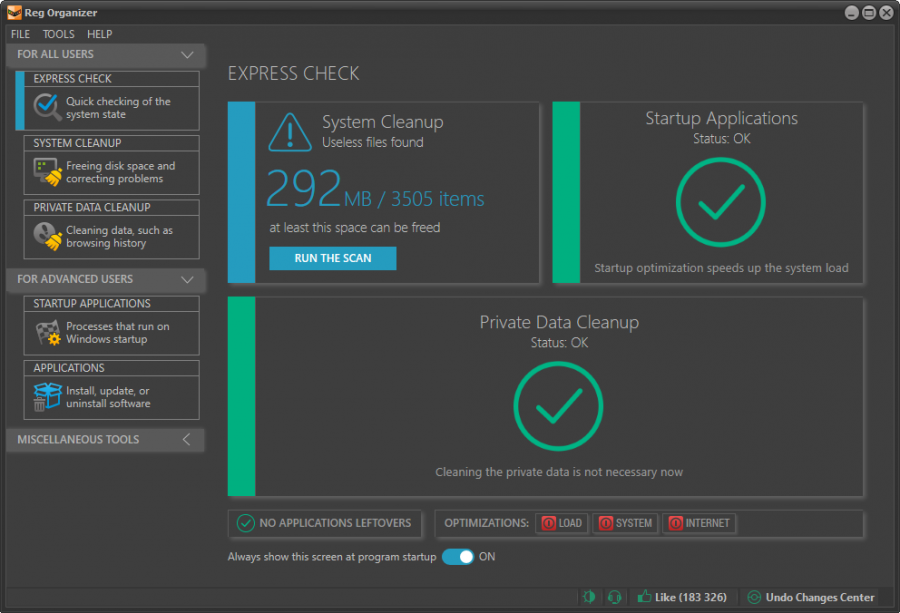Click the Private Data Cleanup green checkmark circle

(558, 406)
